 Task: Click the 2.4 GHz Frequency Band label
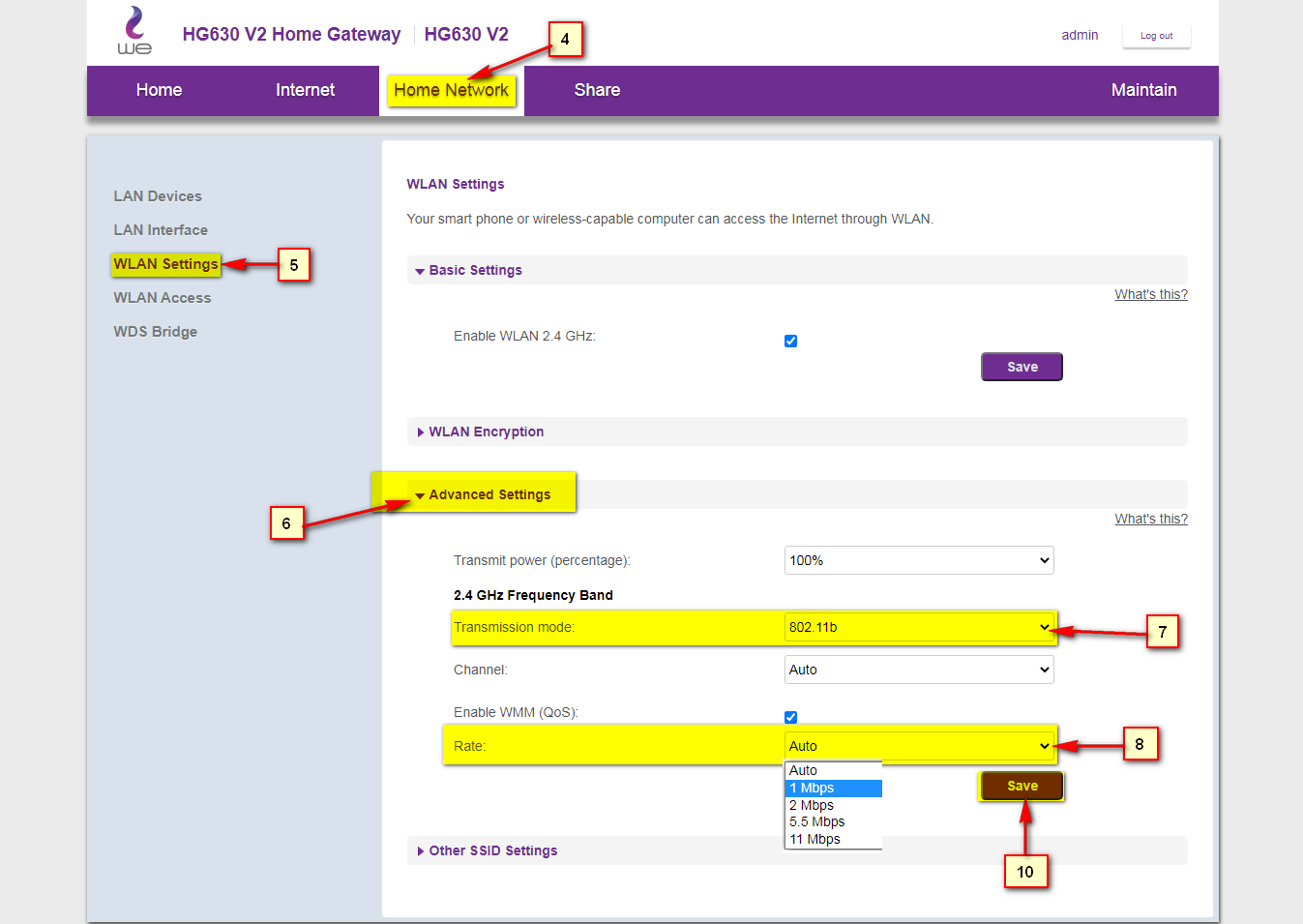point(533,595)
